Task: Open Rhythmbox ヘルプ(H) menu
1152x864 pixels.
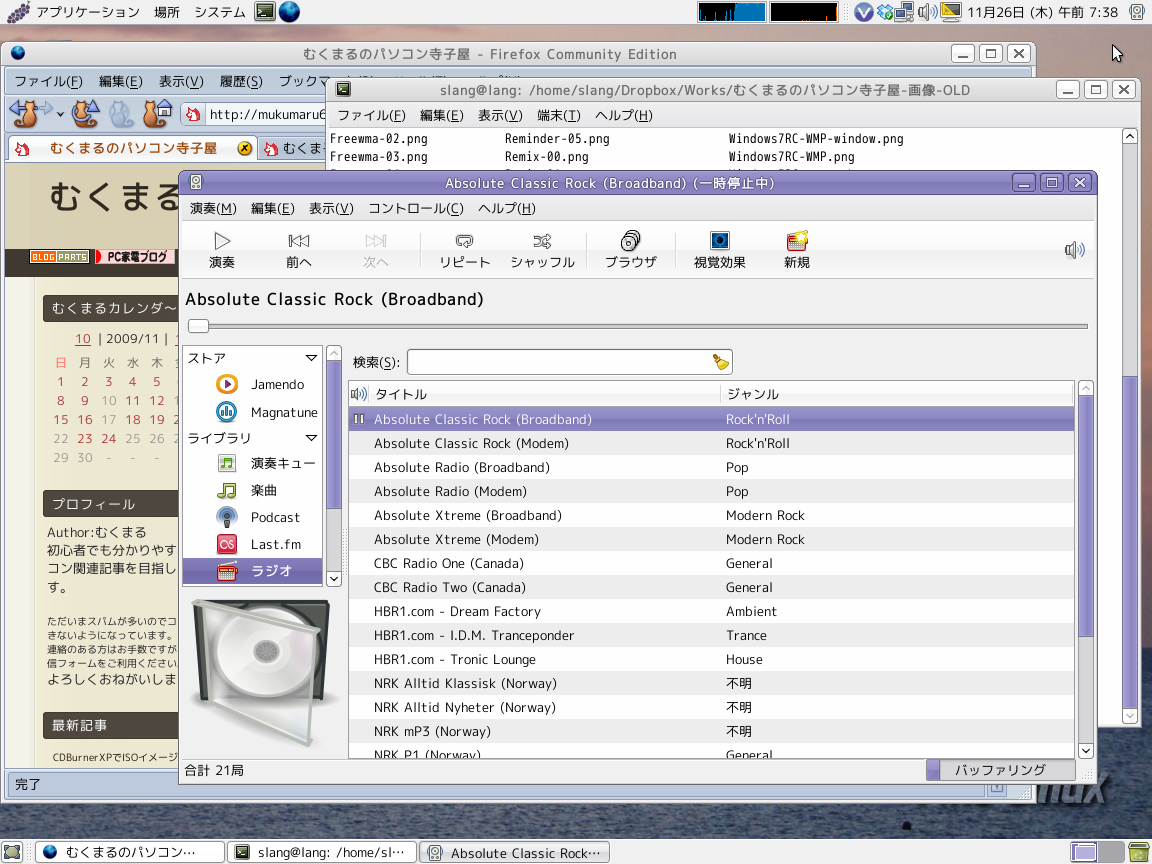Action: [x=507, y=208]
